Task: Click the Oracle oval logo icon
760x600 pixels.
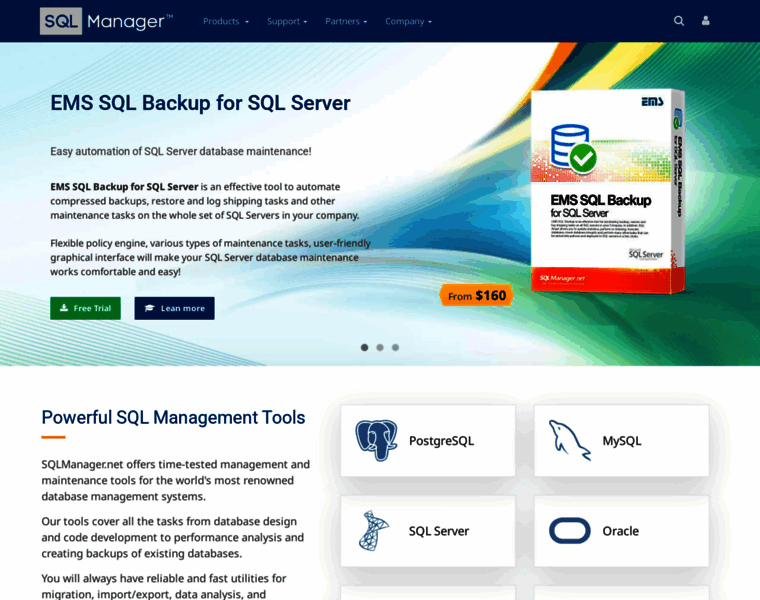Action: tap(570, 531)
